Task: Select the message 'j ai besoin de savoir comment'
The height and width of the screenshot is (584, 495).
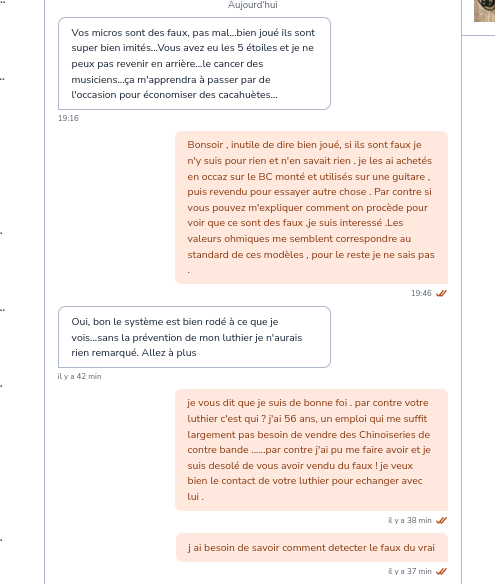Action: [x=312, y=548]
